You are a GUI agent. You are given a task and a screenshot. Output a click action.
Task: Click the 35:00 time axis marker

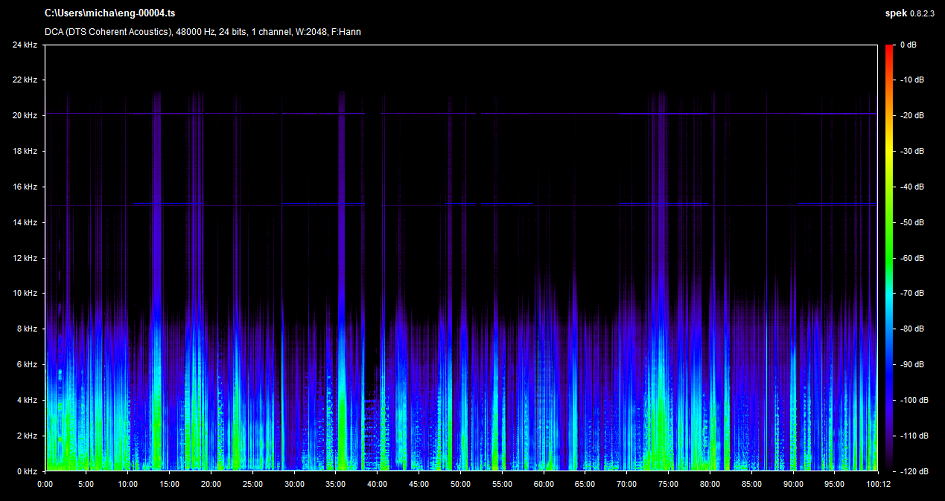tap(335, 483)
